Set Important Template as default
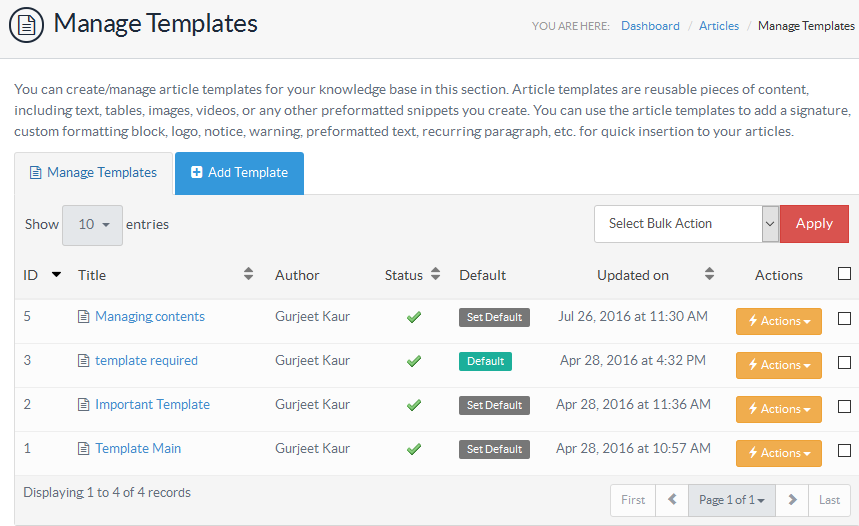Image resolution: width=859 pixels, height=526 pixels. (494, 405)
